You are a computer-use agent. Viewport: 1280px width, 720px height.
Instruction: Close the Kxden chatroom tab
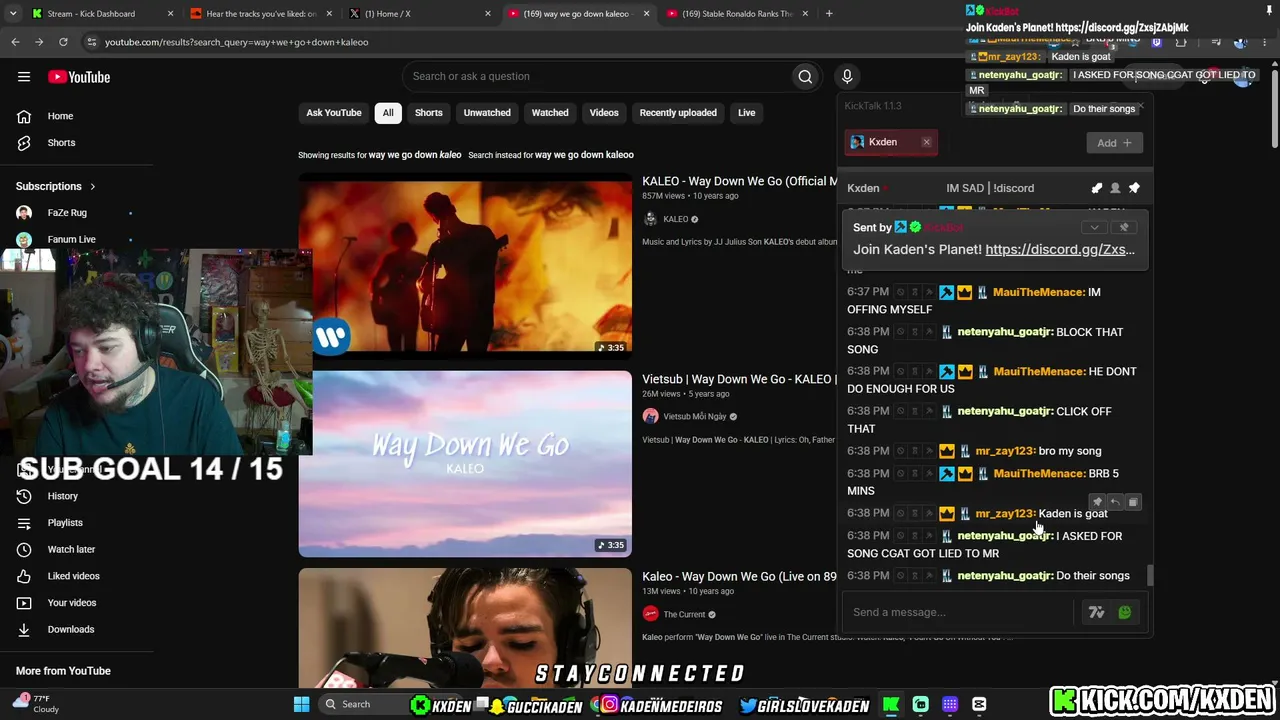[x=927, y=142]
